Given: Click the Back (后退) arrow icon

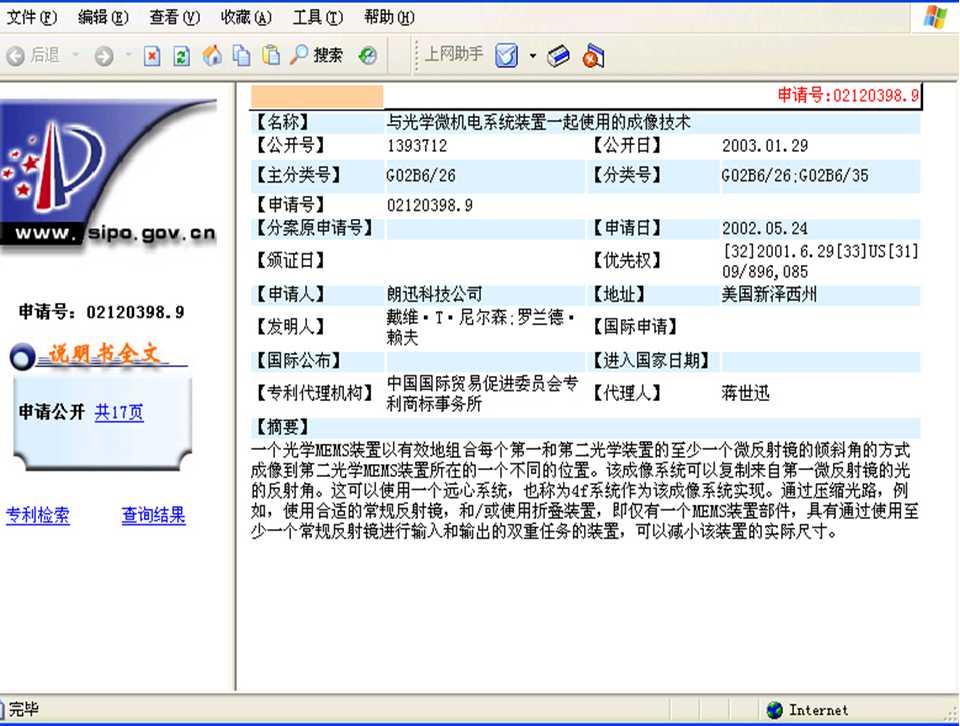Looking at the screenshot, I should pos(16,56).
